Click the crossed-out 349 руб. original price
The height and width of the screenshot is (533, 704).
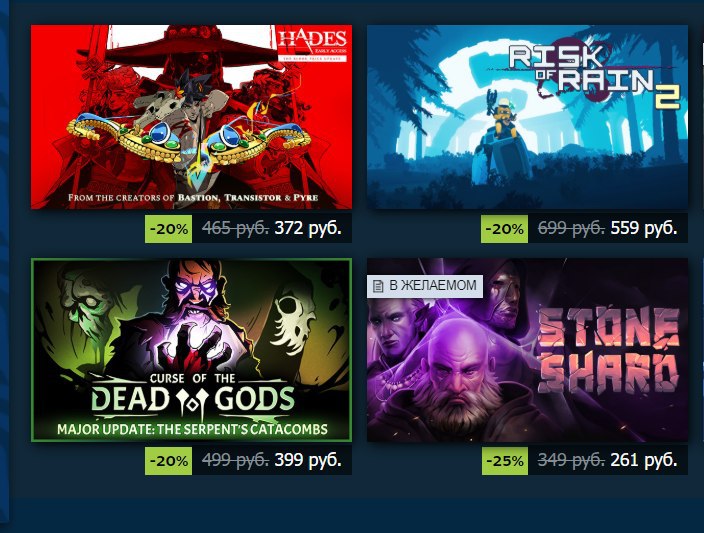(x=571, y=460)
